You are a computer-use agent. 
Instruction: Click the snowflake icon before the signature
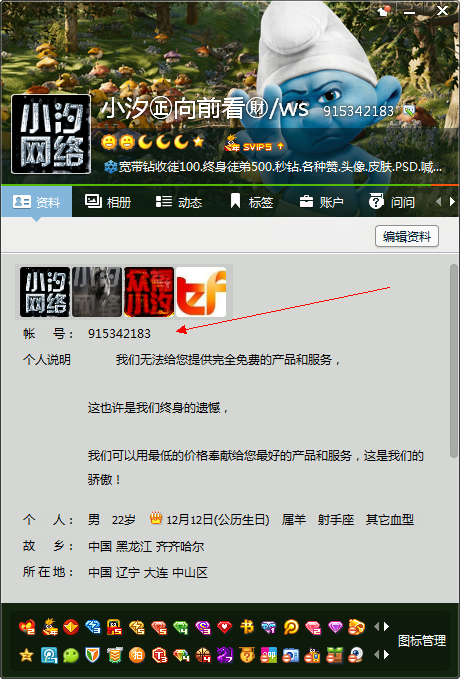point(110,167)
